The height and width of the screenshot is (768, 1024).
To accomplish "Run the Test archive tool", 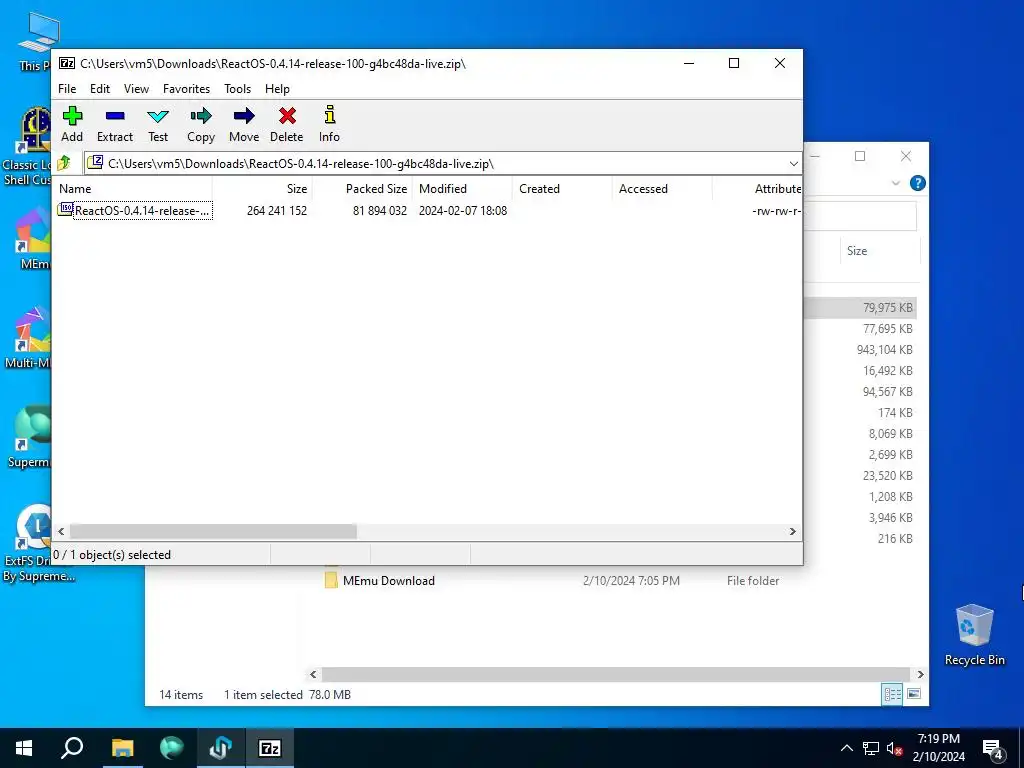I will coord(158,124).
